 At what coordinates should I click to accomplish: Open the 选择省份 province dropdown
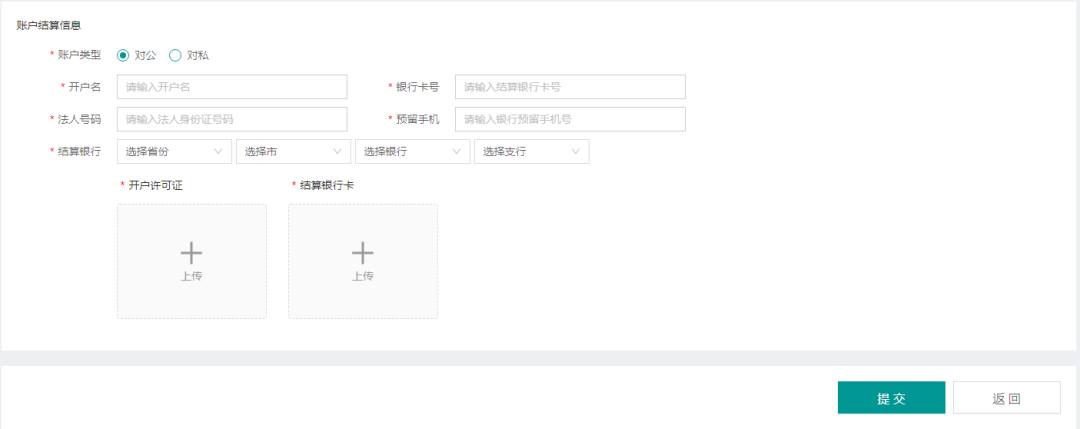tap(174, 151)
